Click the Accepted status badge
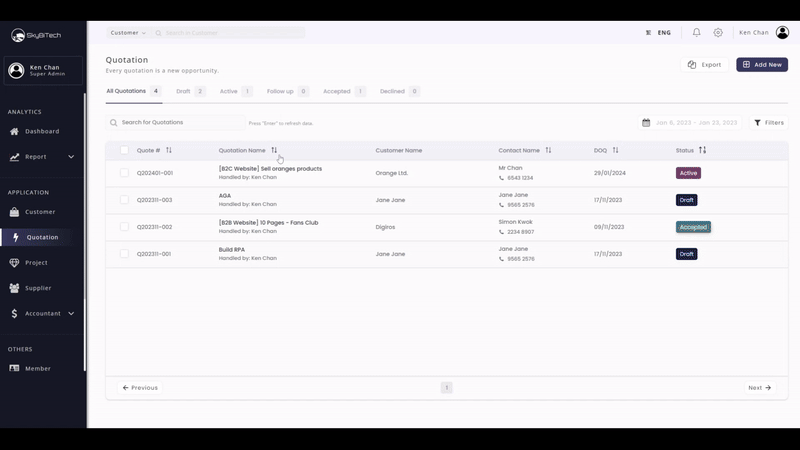Screen dimensions: 800x450 [693, 227]
